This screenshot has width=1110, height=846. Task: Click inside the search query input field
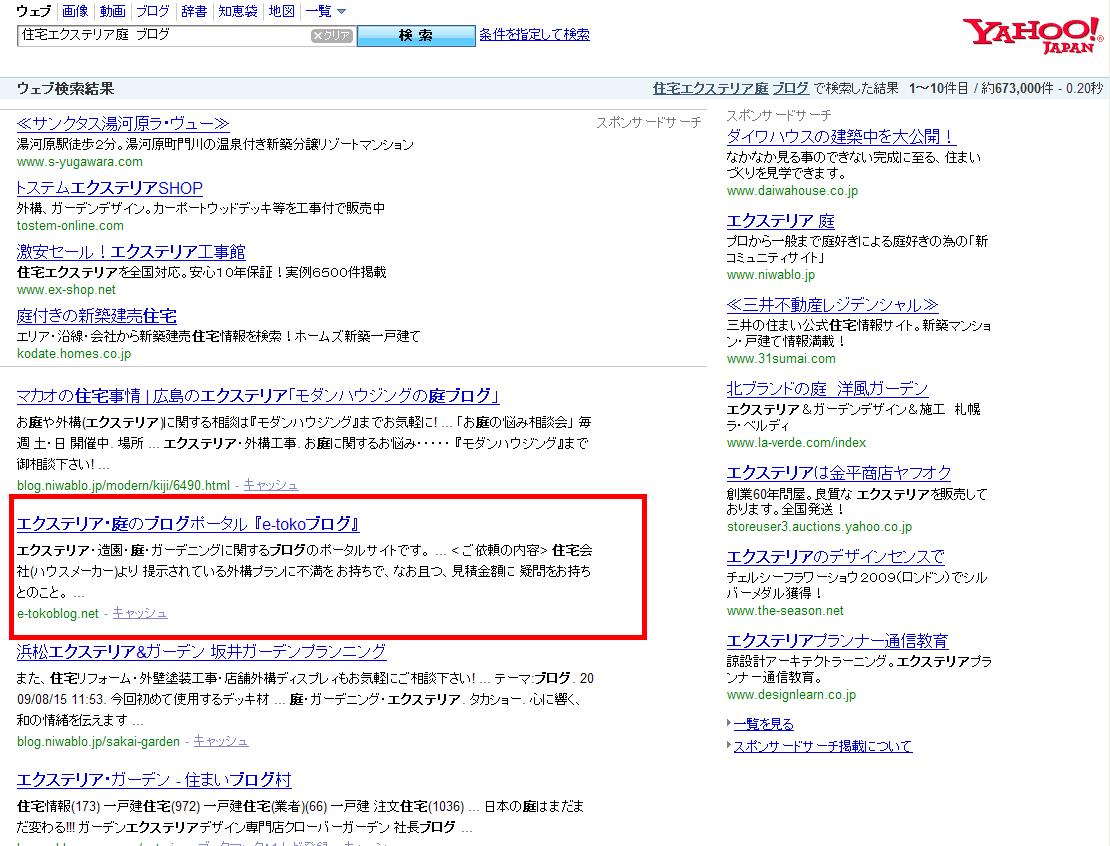(160, 35)
